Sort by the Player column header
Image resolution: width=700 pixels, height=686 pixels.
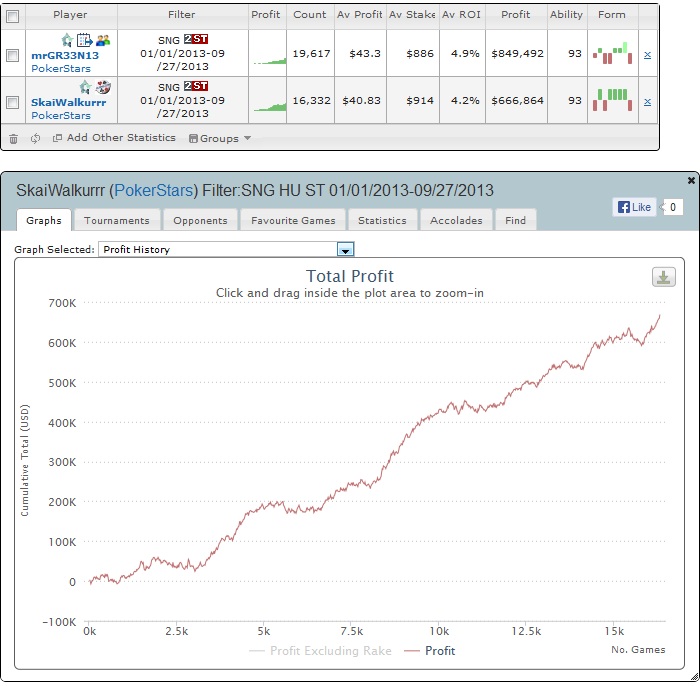coord(71,15)
